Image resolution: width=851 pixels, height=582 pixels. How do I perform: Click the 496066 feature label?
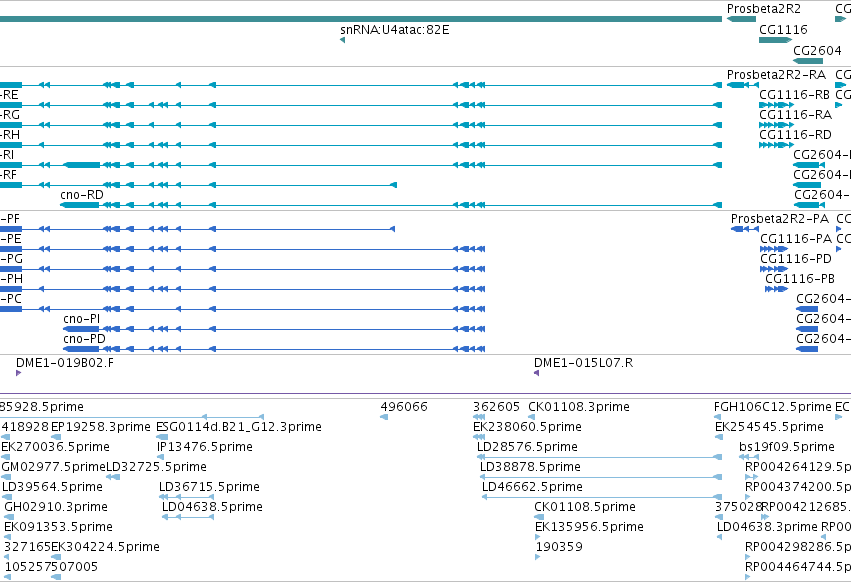point(404,407)
